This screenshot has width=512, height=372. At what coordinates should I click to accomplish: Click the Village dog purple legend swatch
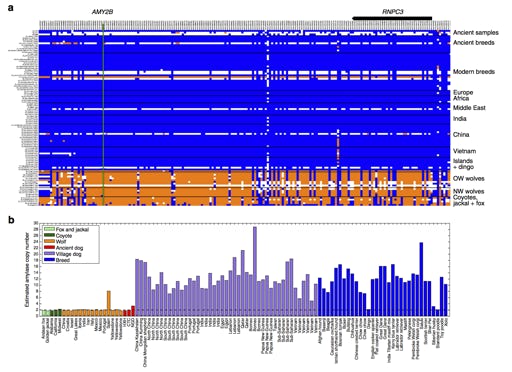point(49,254)
